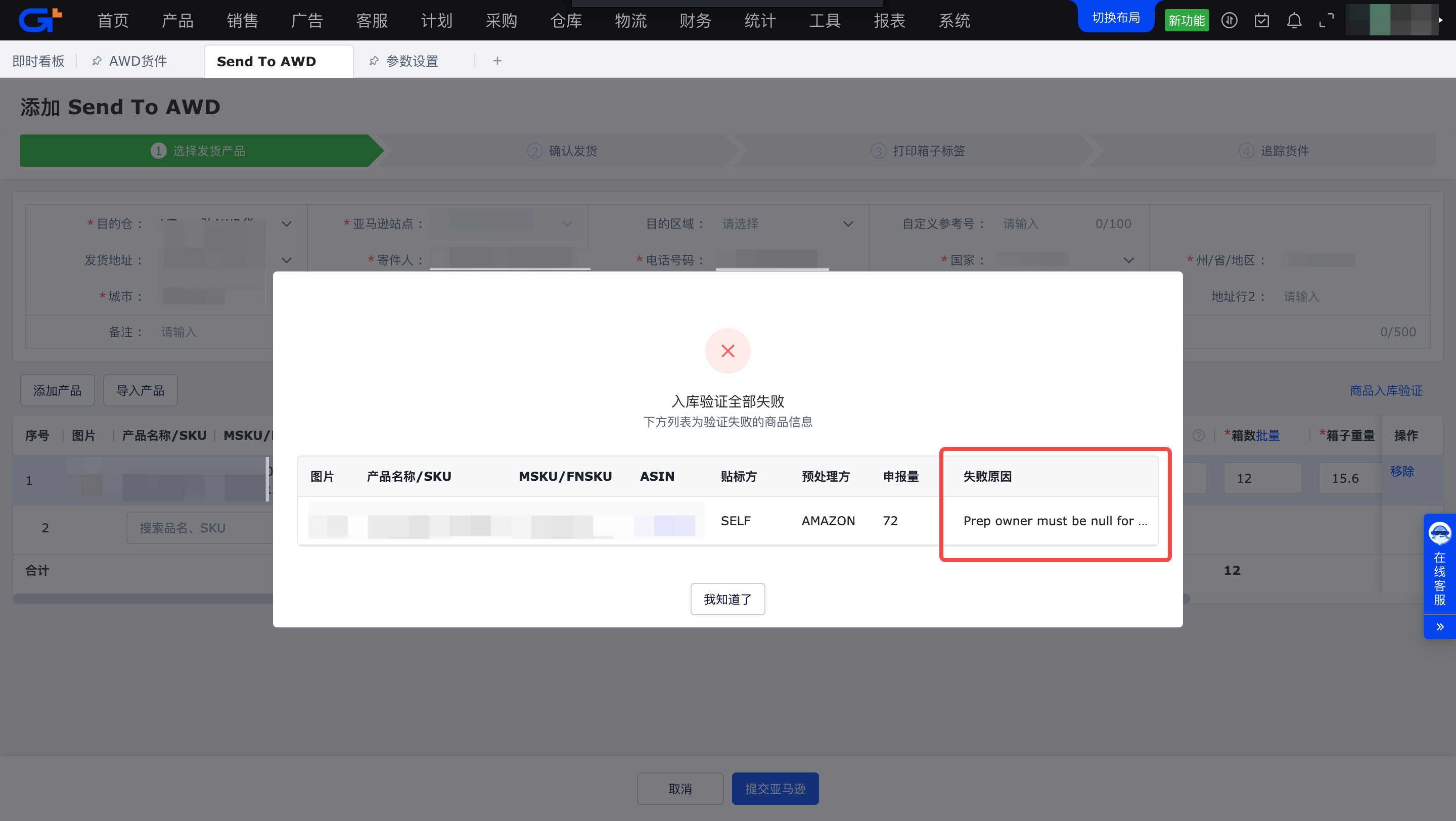This screenshot has height=821, width=1456.
Task: Switch to the 参数设置 tab
Action: (x=412, y=61)
